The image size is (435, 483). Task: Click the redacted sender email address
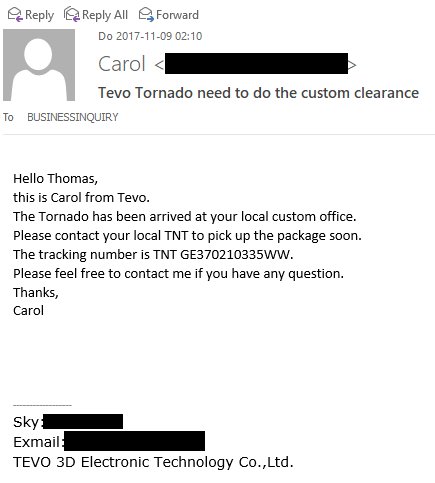pos(256,63)
